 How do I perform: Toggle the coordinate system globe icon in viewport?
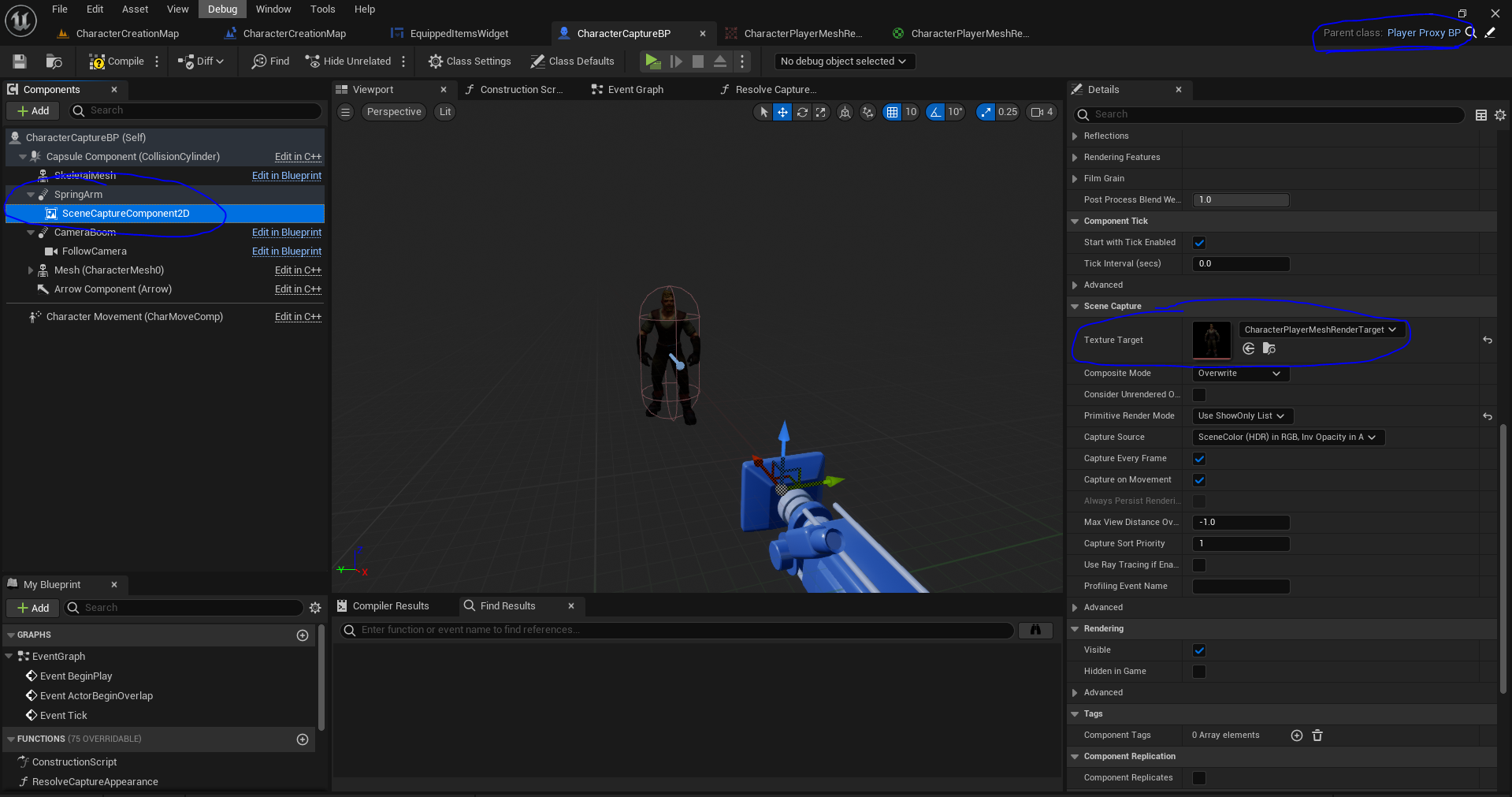point(845,112)
